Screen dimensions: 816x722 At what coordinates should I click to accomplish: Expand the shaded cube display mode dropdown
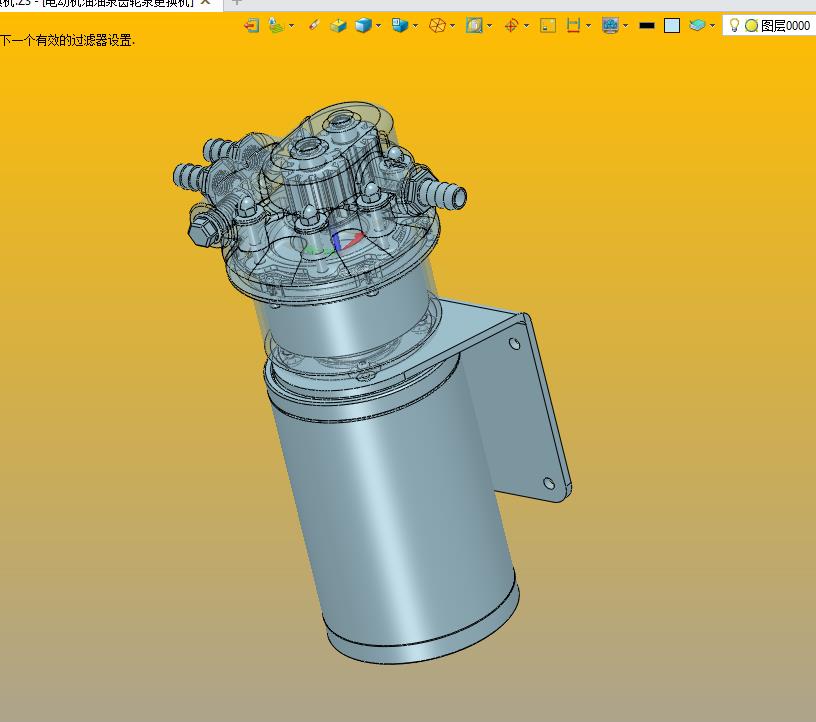378,25
